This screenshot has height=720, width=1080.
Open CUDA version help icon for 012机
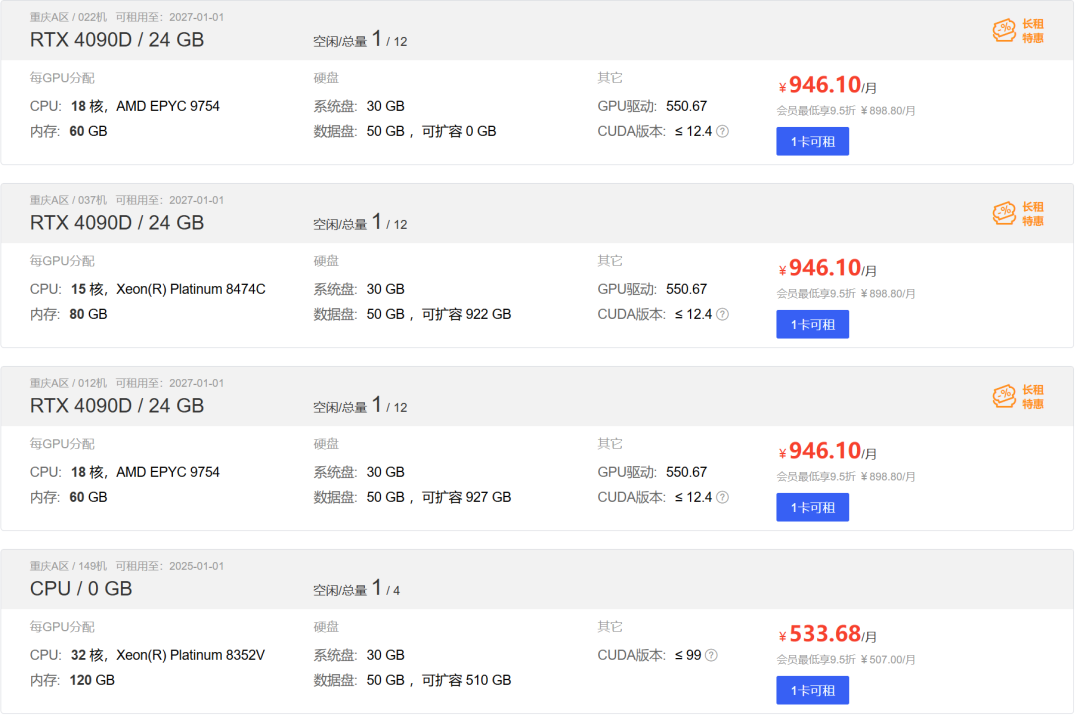coord(722,497)
